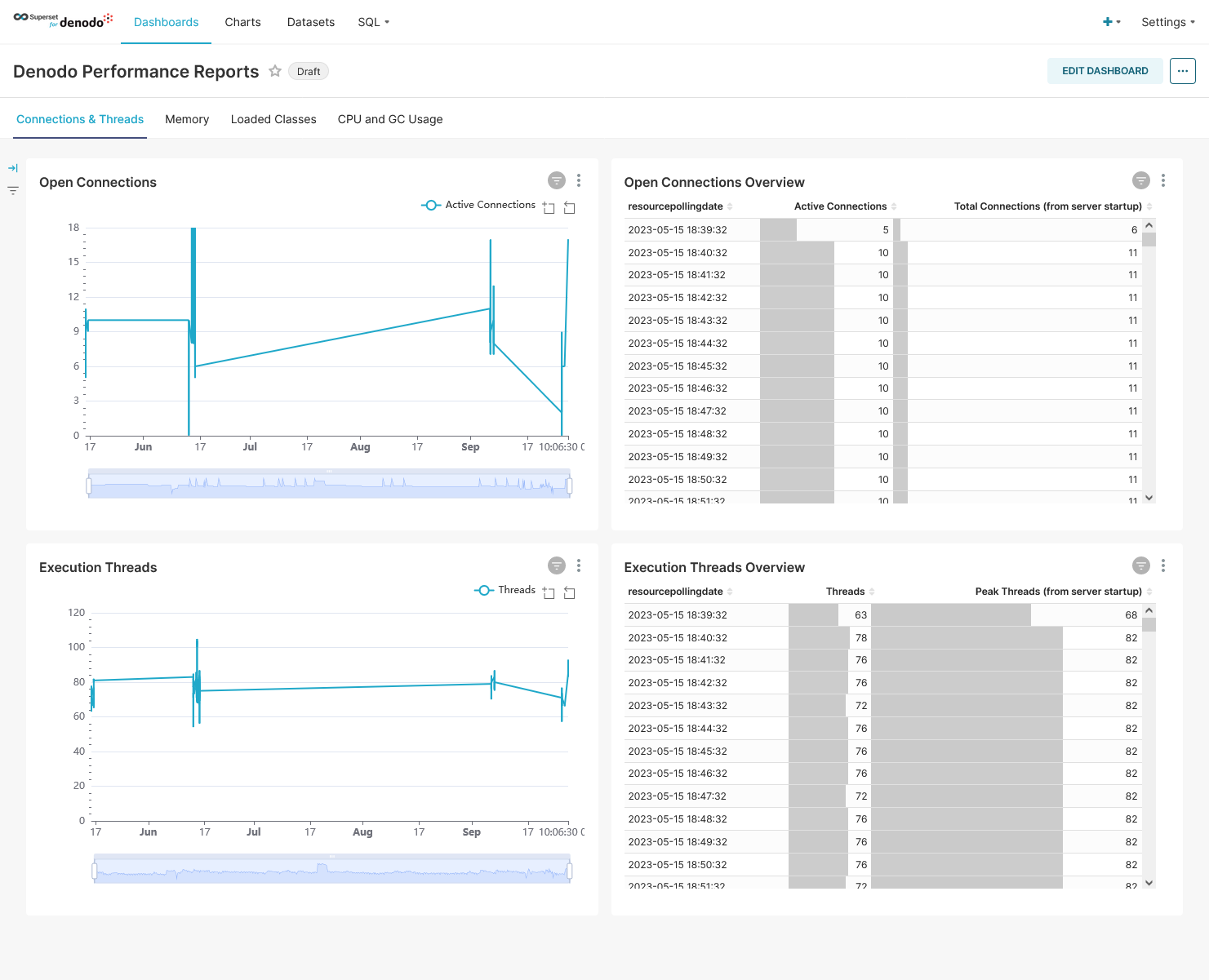This screenshot has height=980, width=1209.
Task: Activate zoom tool on Open Connections chart
Action: (x=549, y=208)
